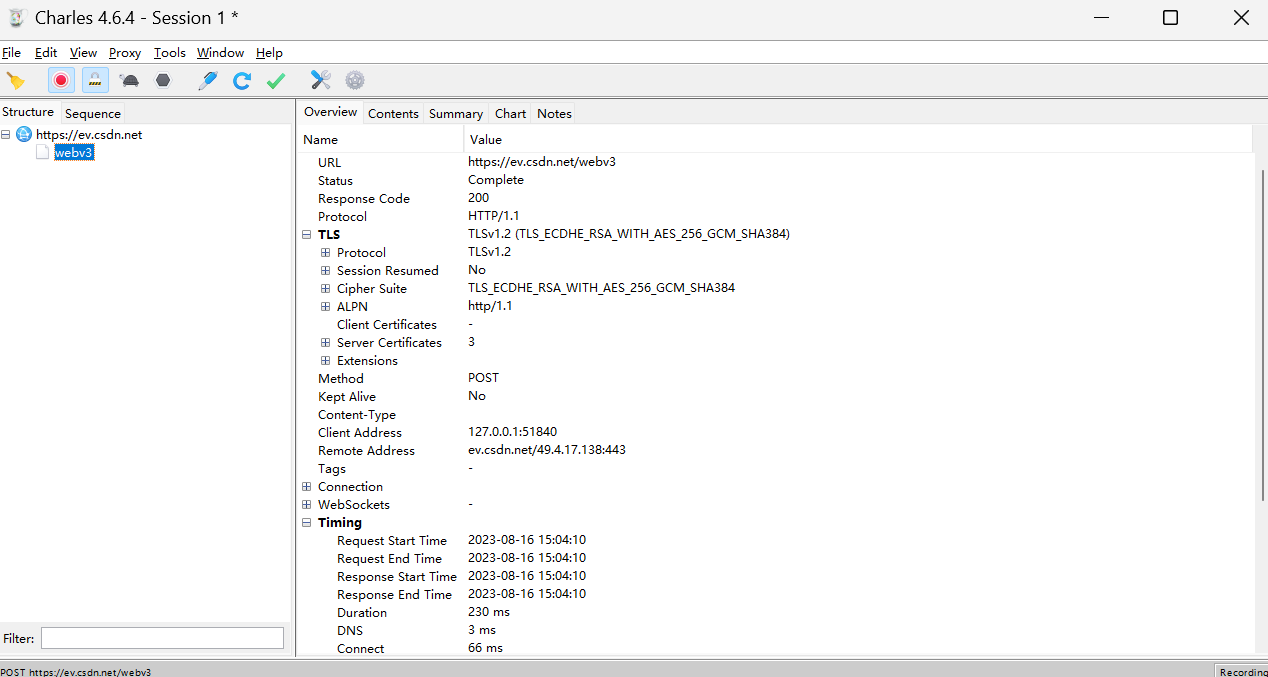Select the https://ev.csdn.net host node
The height and width of the screenshot is (677, 1268).
coord(89,134)
